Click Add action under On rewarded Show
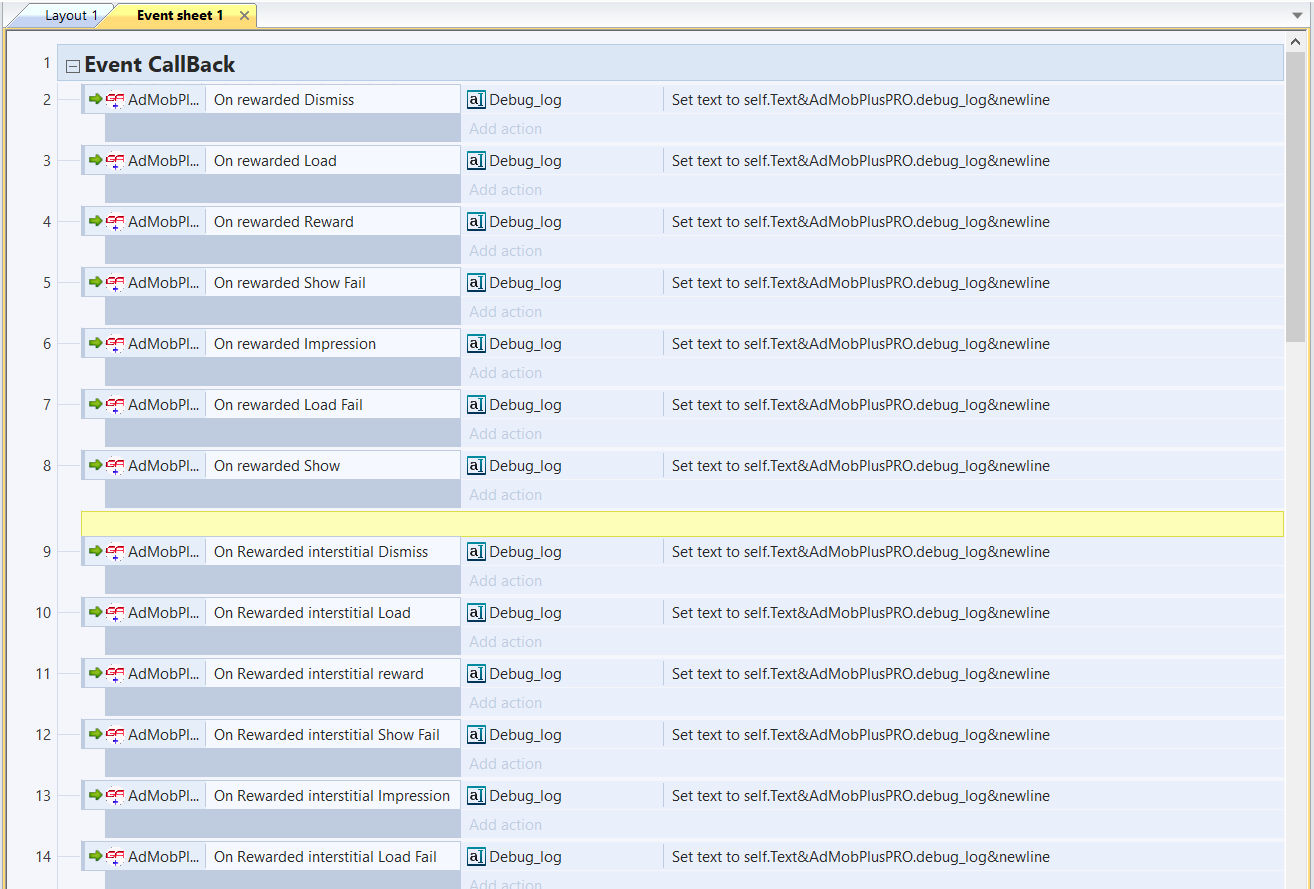The height and width of the screenshot is (889, 1314). tap(505, 495)
